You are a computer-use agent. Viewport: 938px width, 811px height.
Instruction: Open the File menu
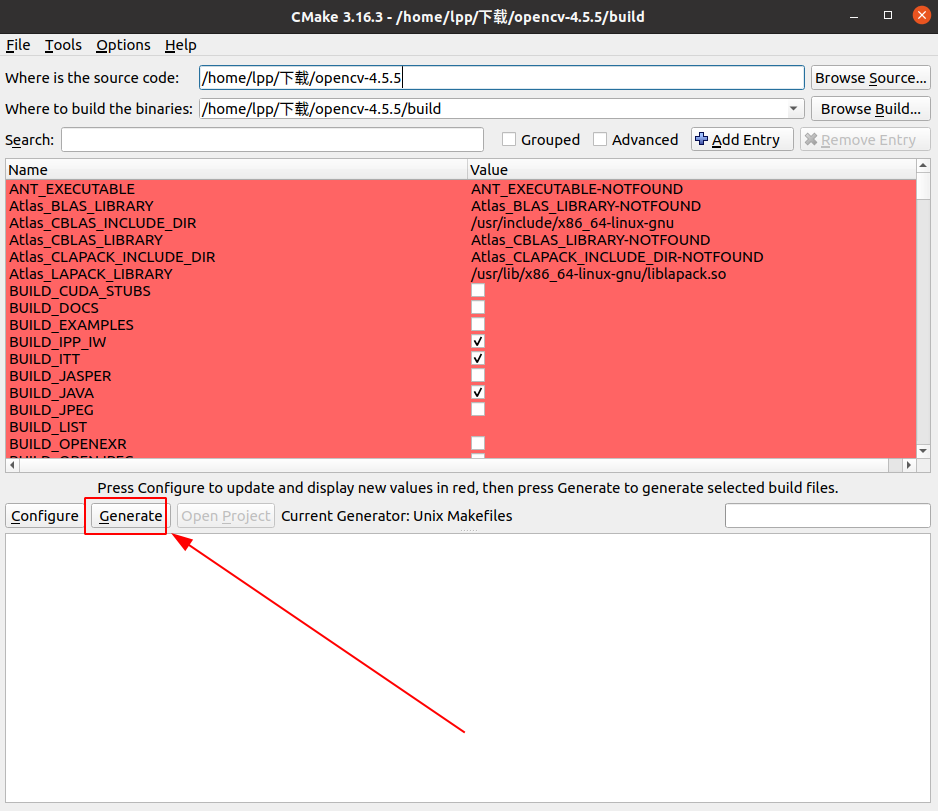[18, 45]
